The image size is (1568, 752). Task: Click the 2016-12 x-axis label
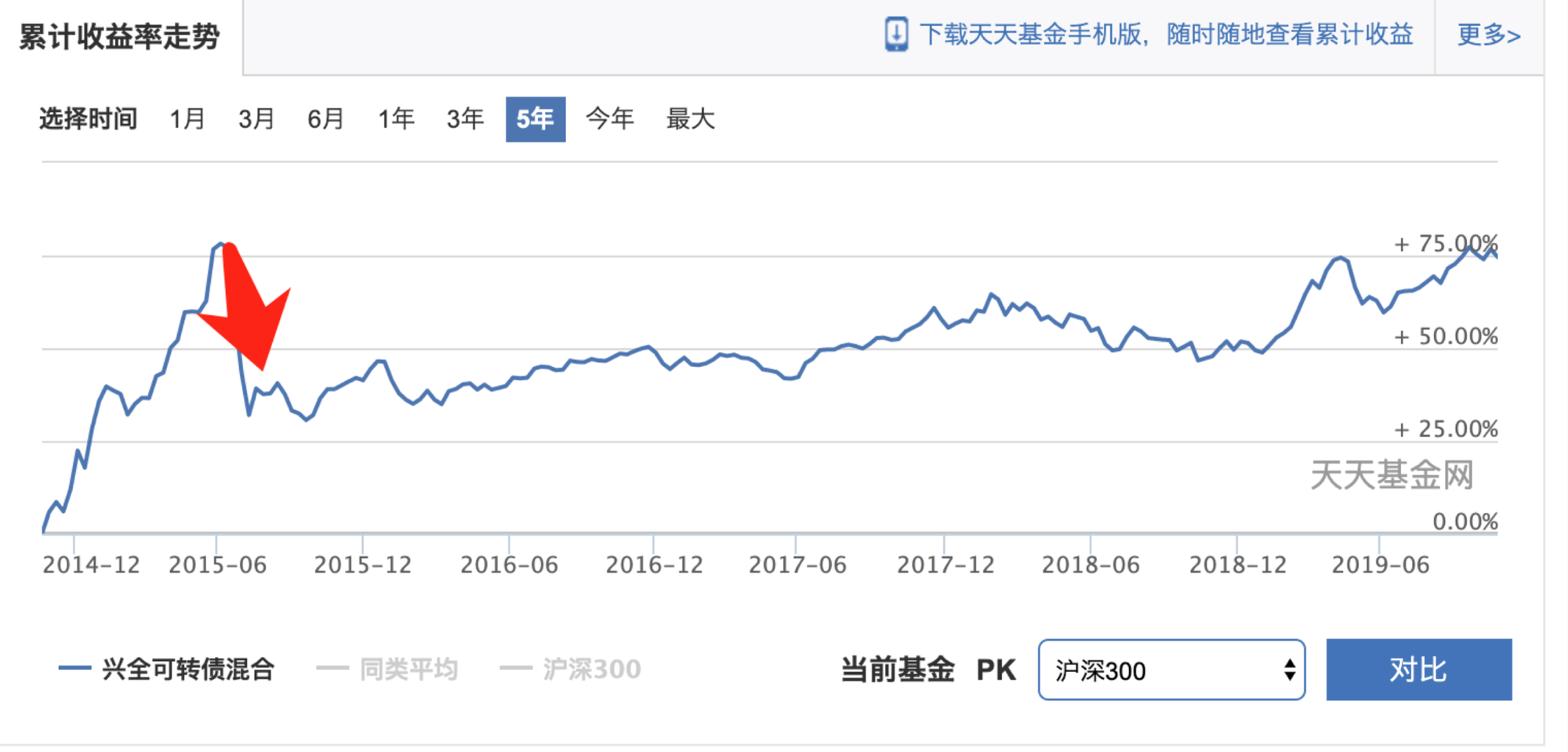654,565
